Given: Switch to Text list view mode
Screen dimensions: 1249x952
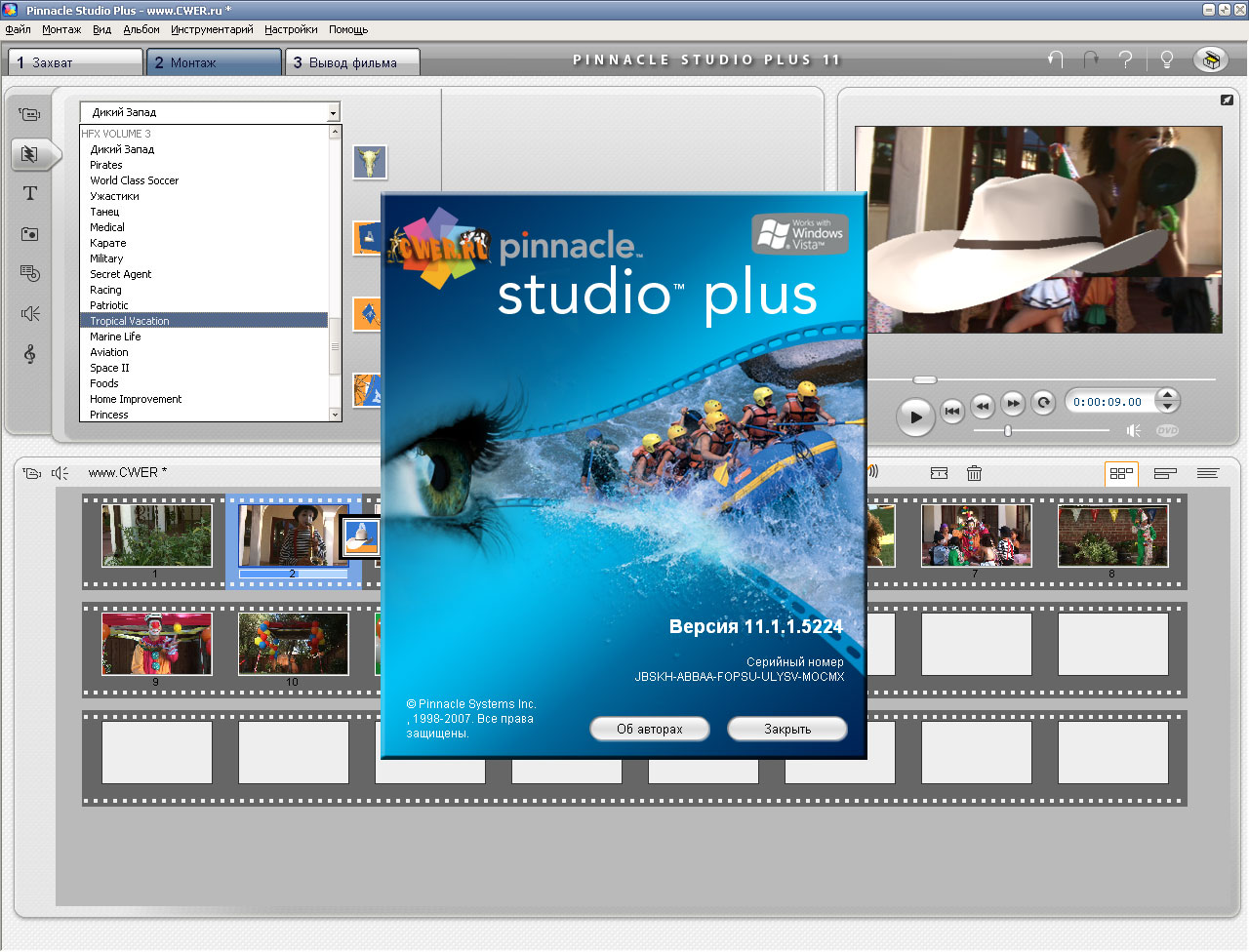Looking at the screenshot, I should click(x=1208, y=473).
